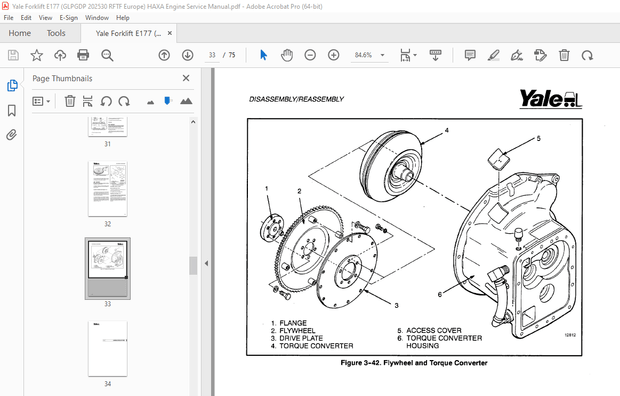Screen dimensions: 620x396
Task: Adjust the thumbnail size slider handle
Action: 167,100
